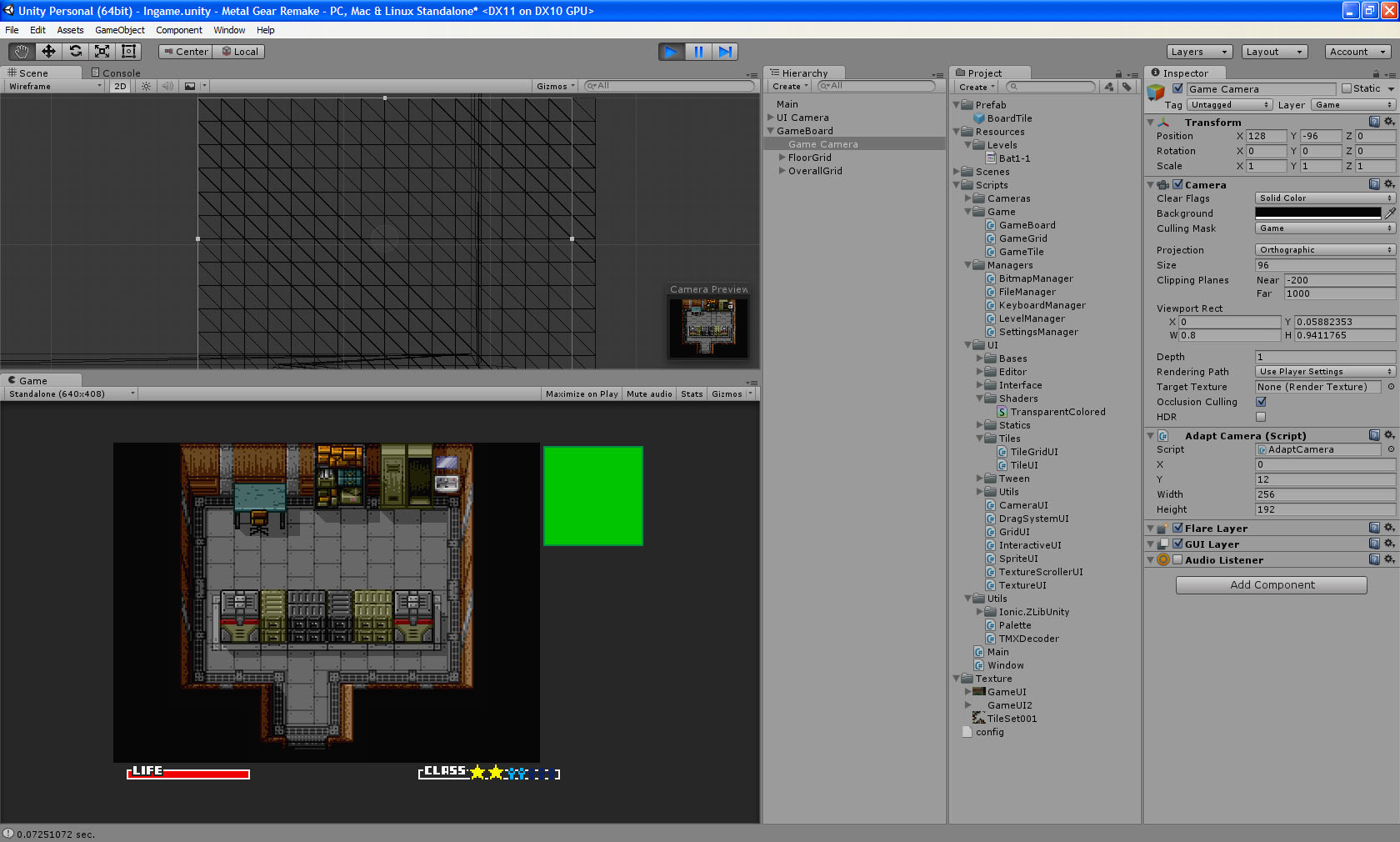Uncheck Occlusion Culling
The width and height of the screenshot is (1400, 842).
pyautogui.click(x=1261, y=402)
